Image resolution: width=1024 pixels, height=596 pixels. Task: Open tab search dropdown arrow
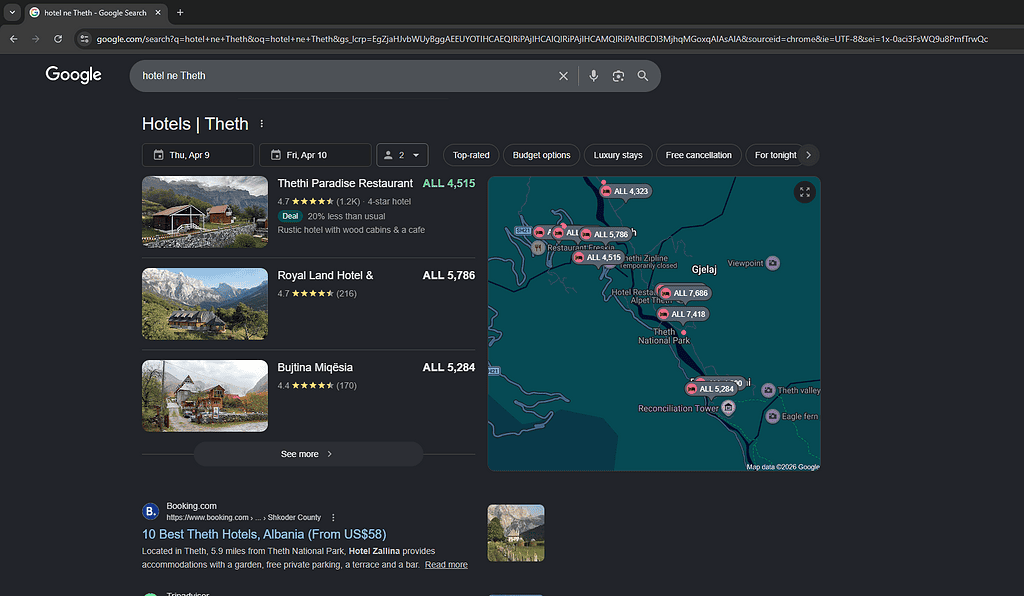point(12,12)
